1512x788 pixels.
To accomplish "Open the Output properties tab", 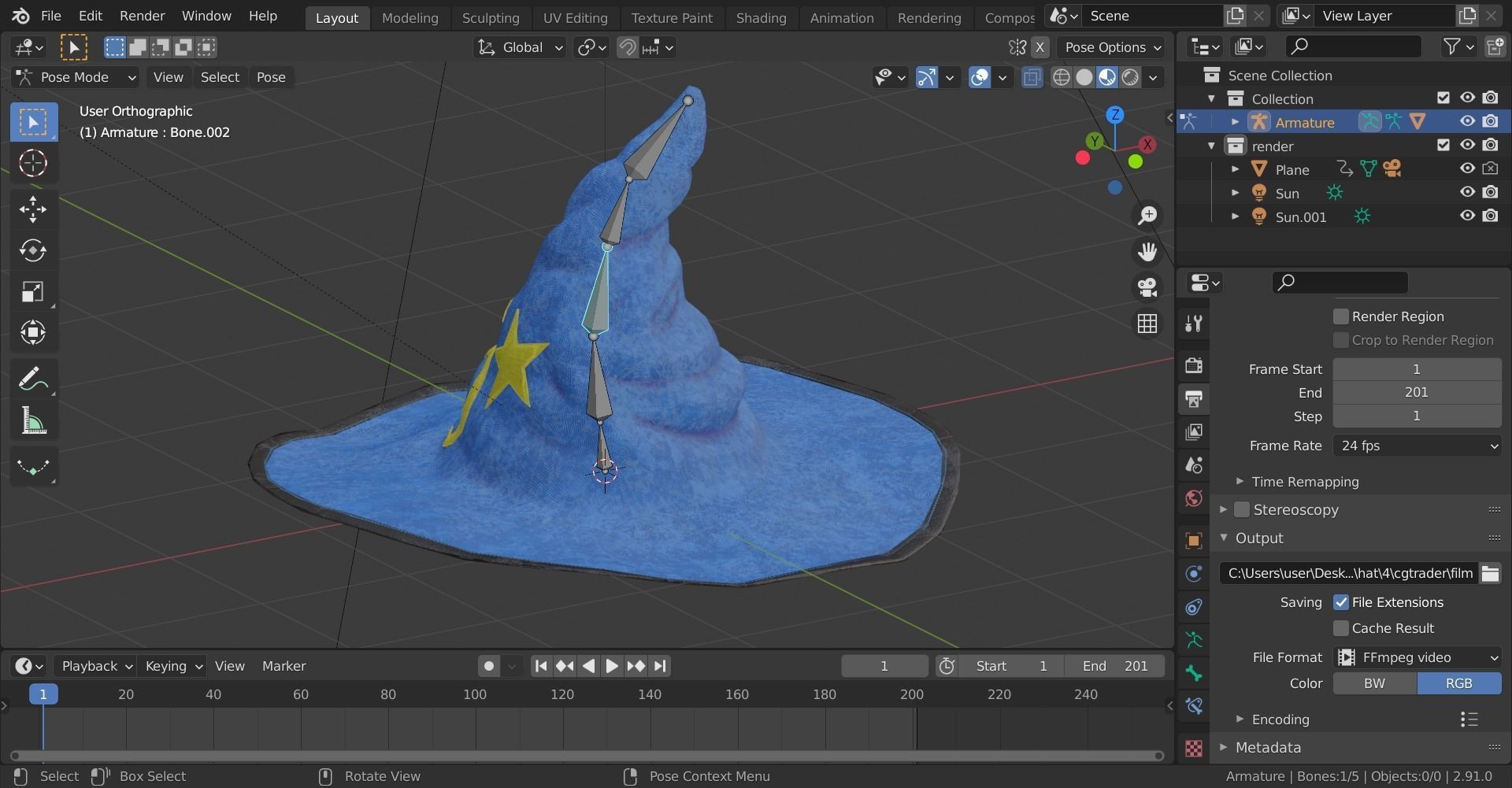I will click(1194, 398).
